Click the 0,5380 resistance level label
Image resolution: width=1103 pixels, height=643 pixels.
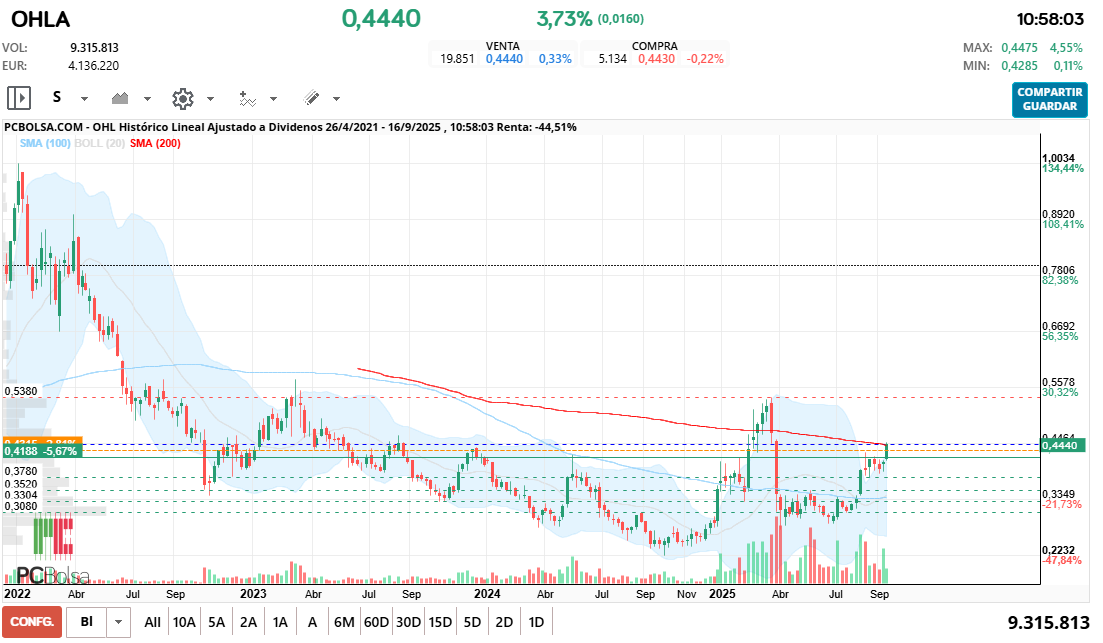[21, 391]
